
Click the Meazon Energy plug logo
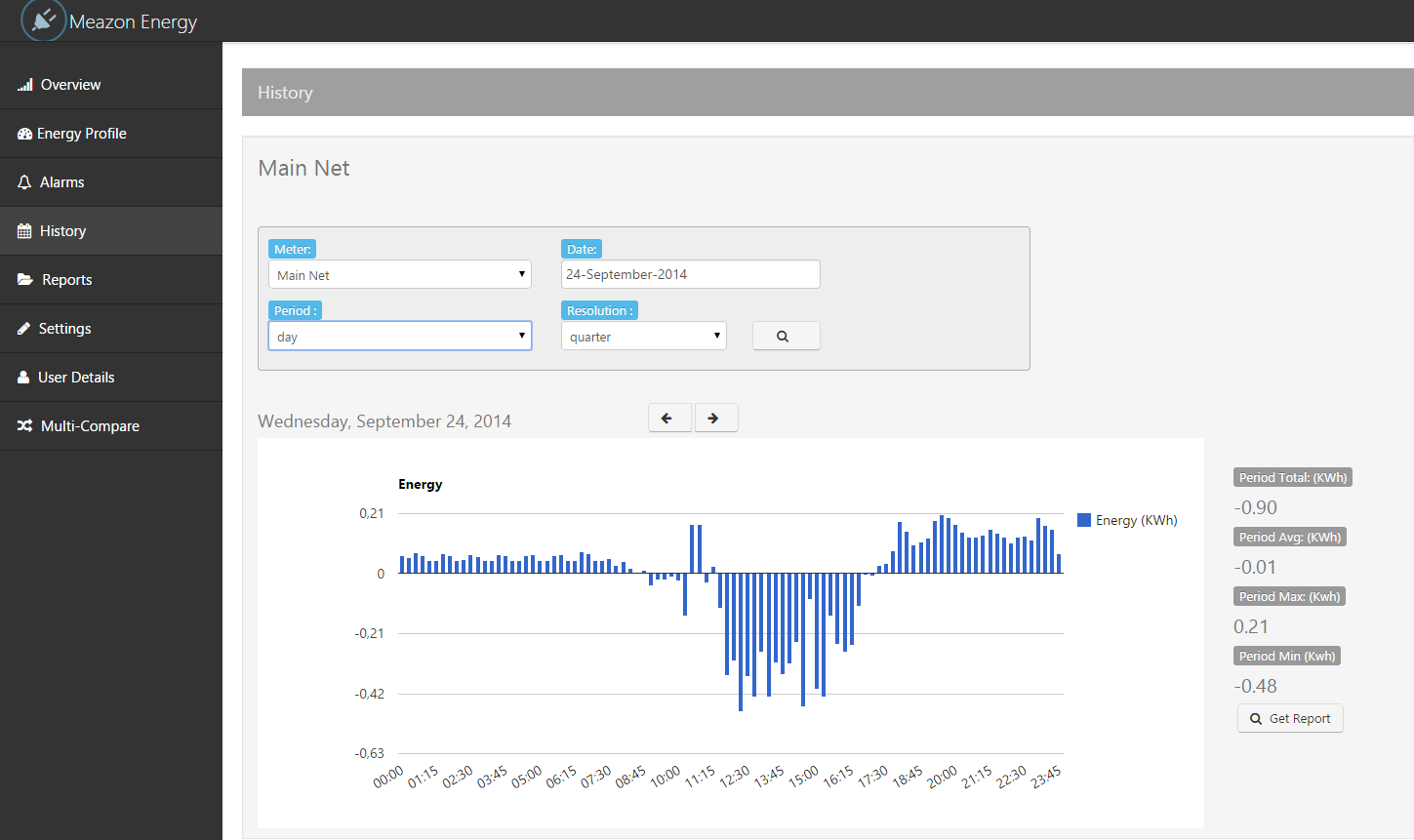pyautogui.click(x=44, y=20)
